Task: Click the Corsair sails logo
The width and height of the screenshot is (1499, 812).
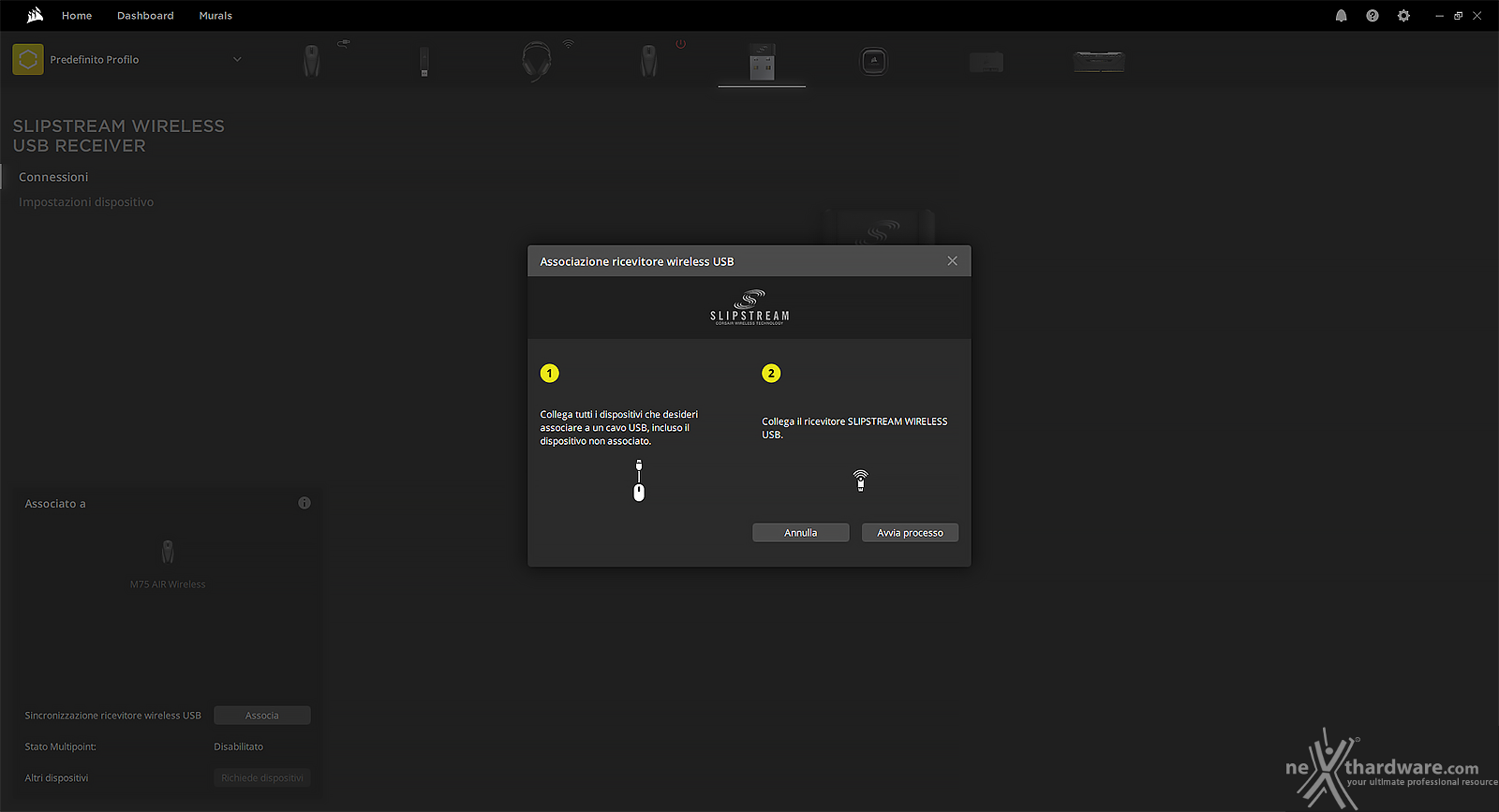Action: (x=36, y=15)
